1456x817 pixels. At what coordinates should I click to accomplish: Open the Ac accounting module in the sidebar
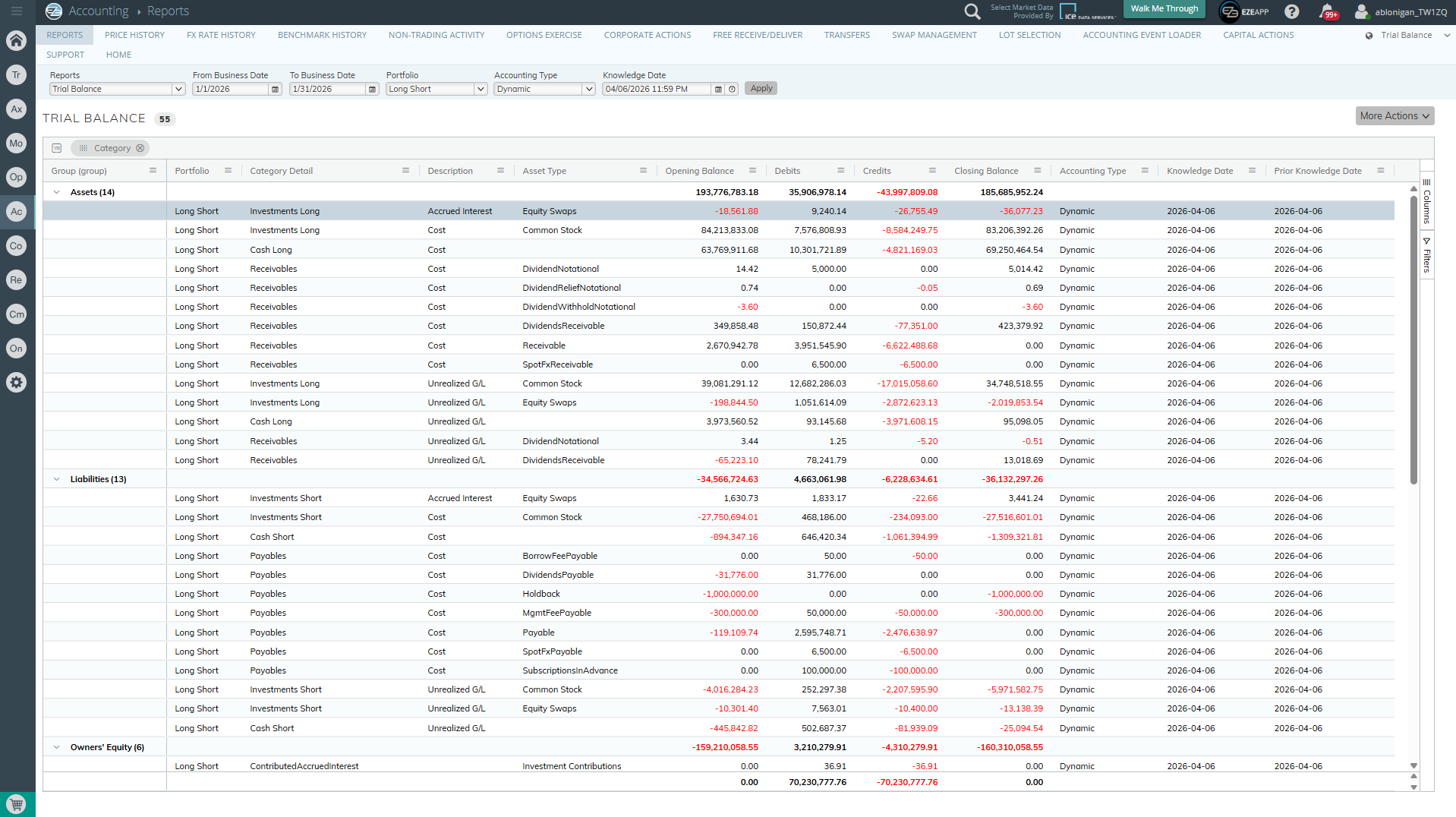(17, 211)
